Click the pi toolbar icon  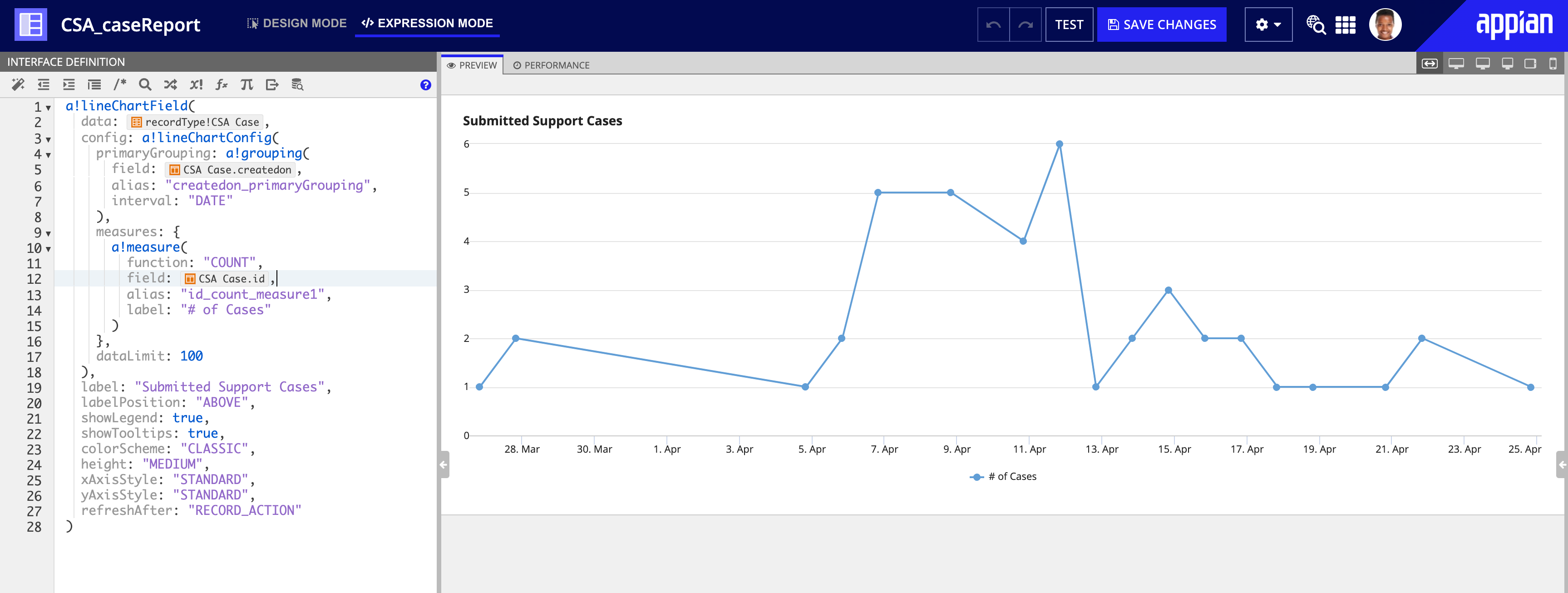click(x=247, y=84)
